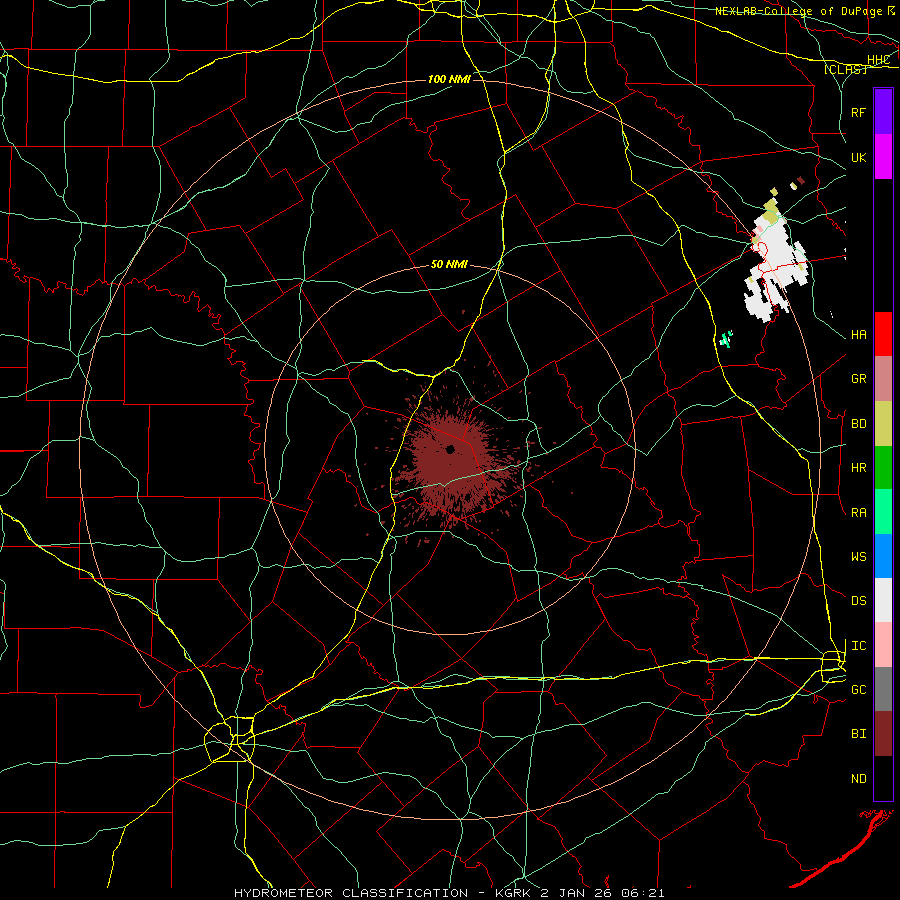
Task: Click the 2 JAN 26 date stamp
Action: tap(577, 893)
